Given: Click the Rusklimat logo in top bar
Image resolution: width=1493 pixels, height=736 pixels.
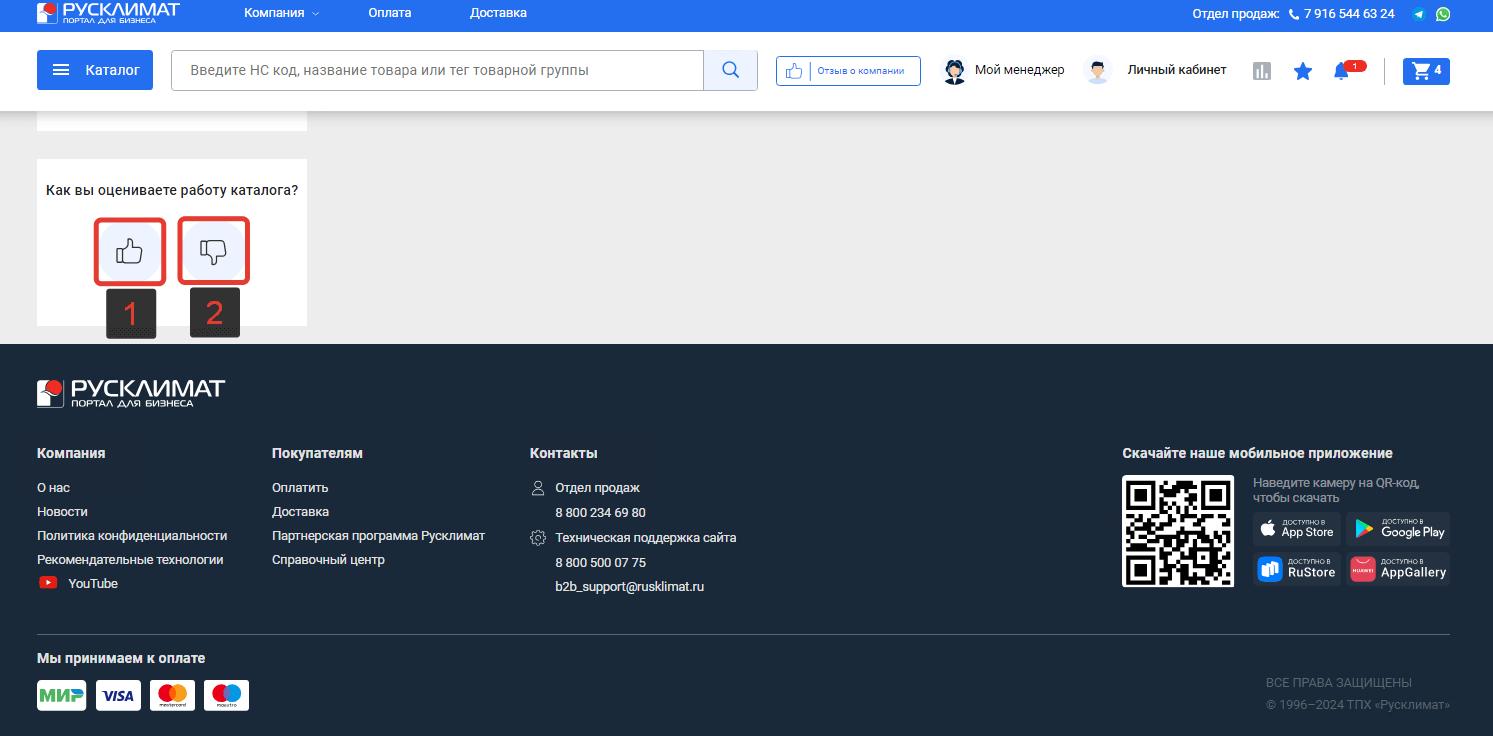Looking at the screenshot, I should click(x=108, y=13).
